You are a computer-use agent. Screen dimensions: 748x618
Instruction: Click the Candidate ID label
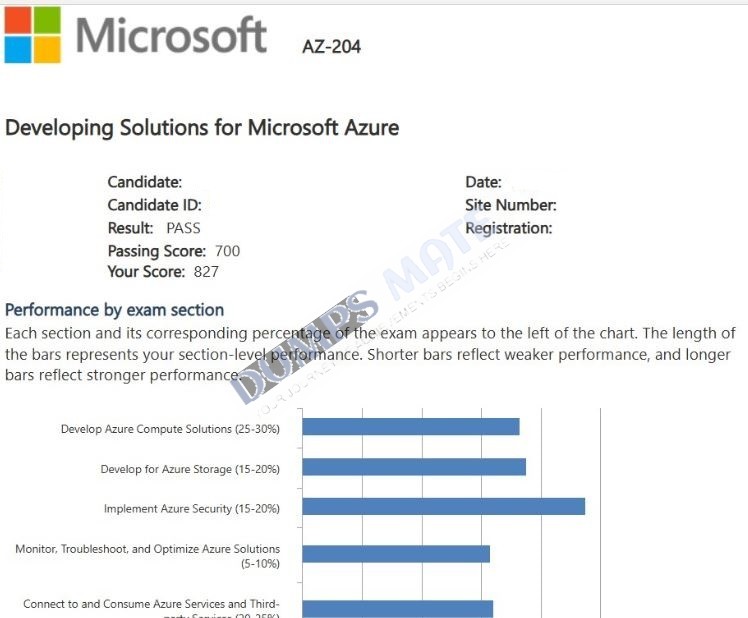coord(155,205)
